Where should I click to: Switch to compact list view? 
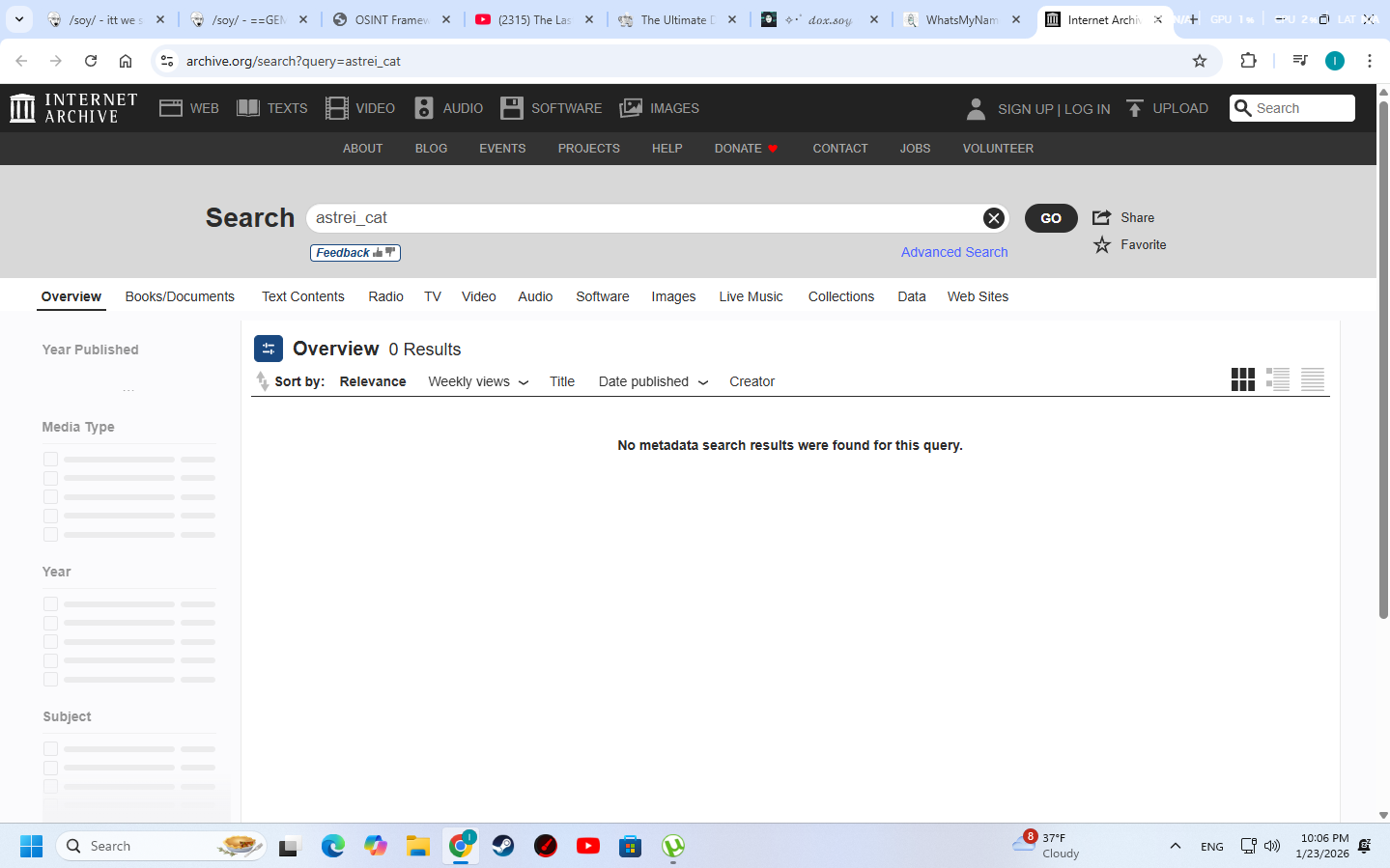tap(1312, 379)
